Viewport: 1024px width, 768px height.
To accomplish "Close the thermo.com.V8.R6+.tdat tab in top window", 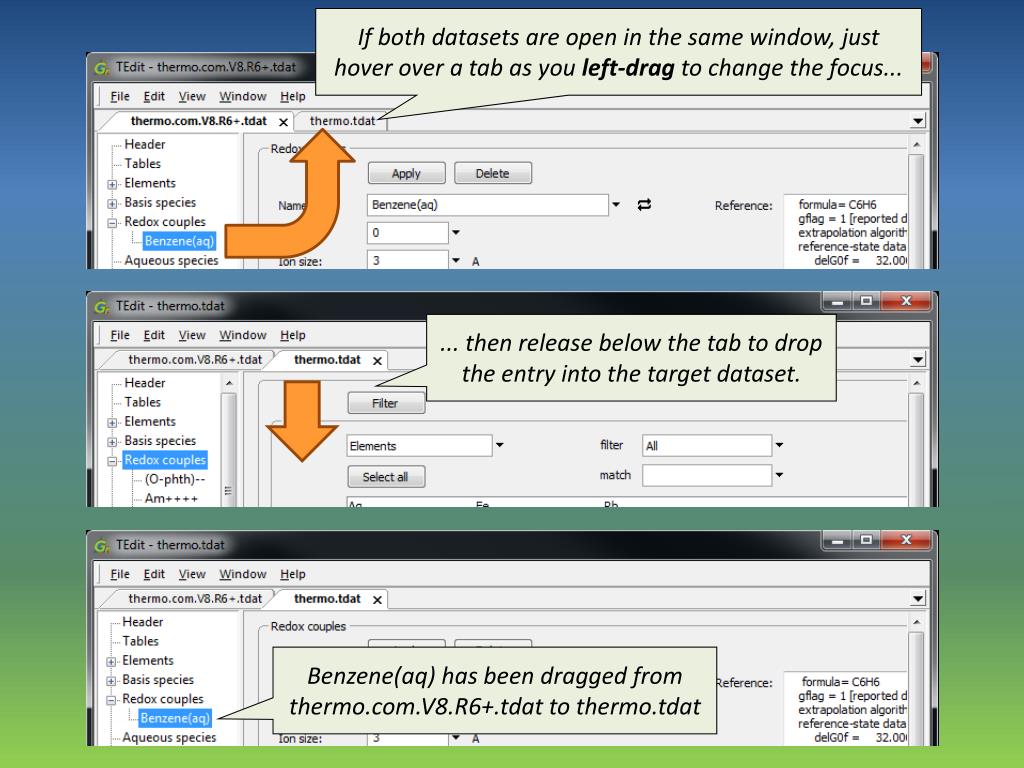I will tap(283, 122).
